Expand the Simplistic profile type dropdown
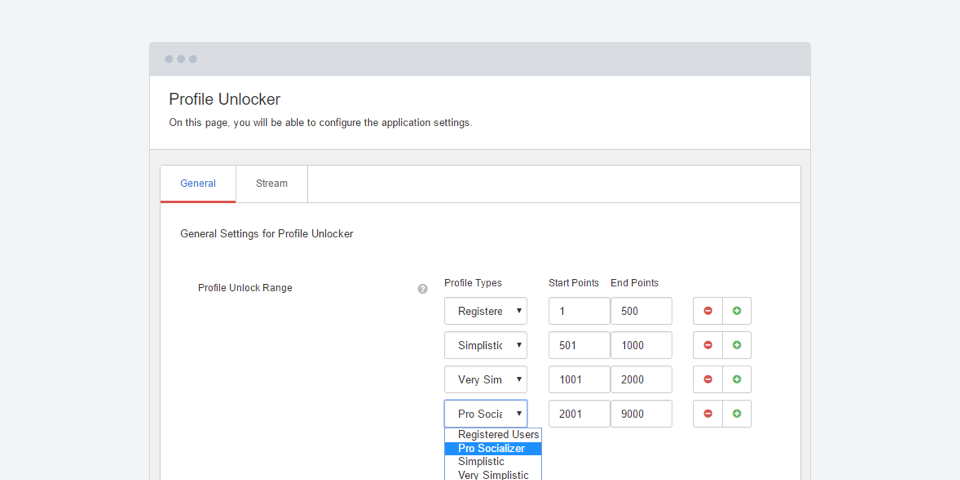Screen dimensions: 960x480 [485, 345]
